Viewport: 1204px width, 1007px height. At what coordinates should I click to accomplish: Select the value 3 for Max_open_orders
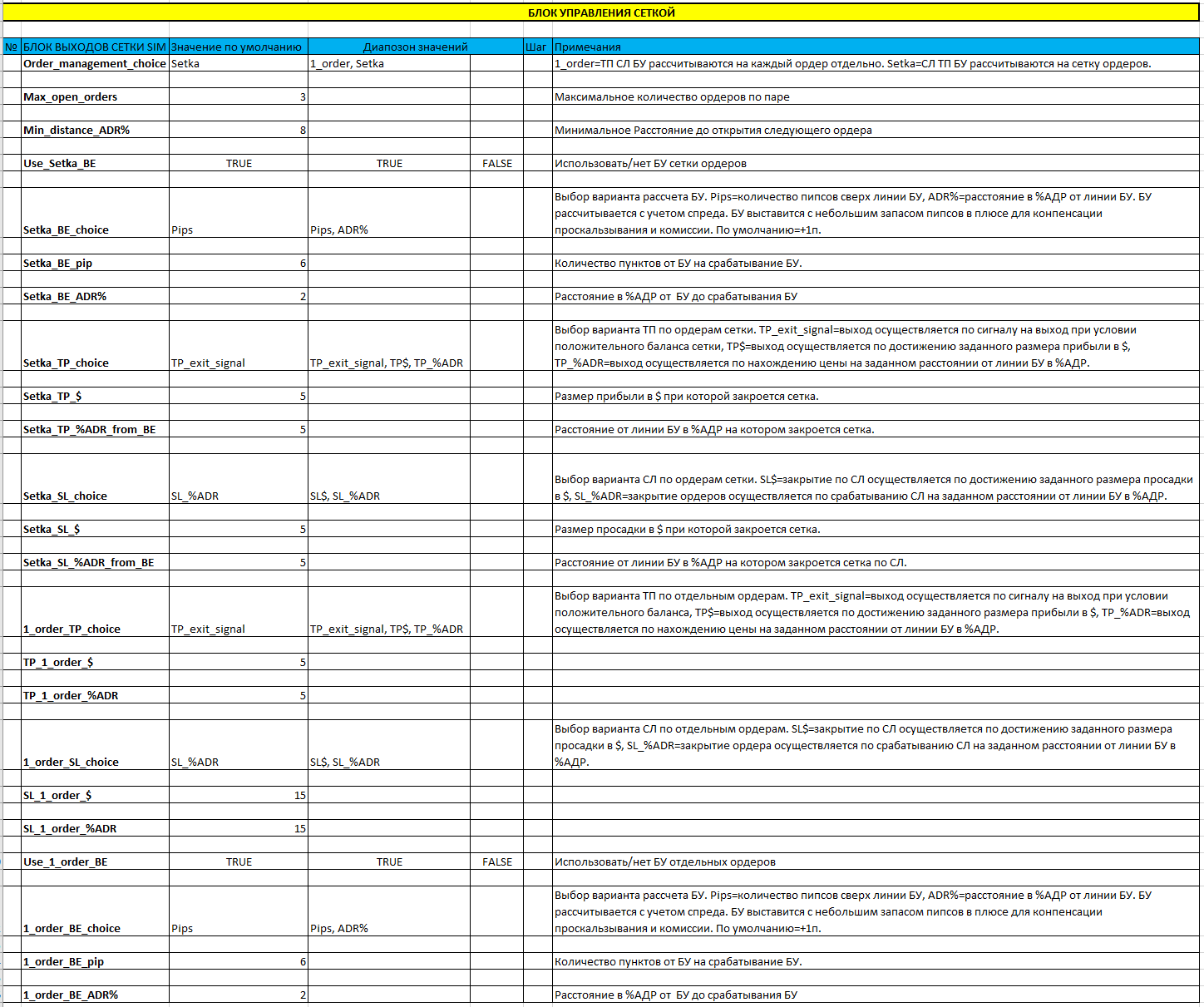(x=238, y=96)
